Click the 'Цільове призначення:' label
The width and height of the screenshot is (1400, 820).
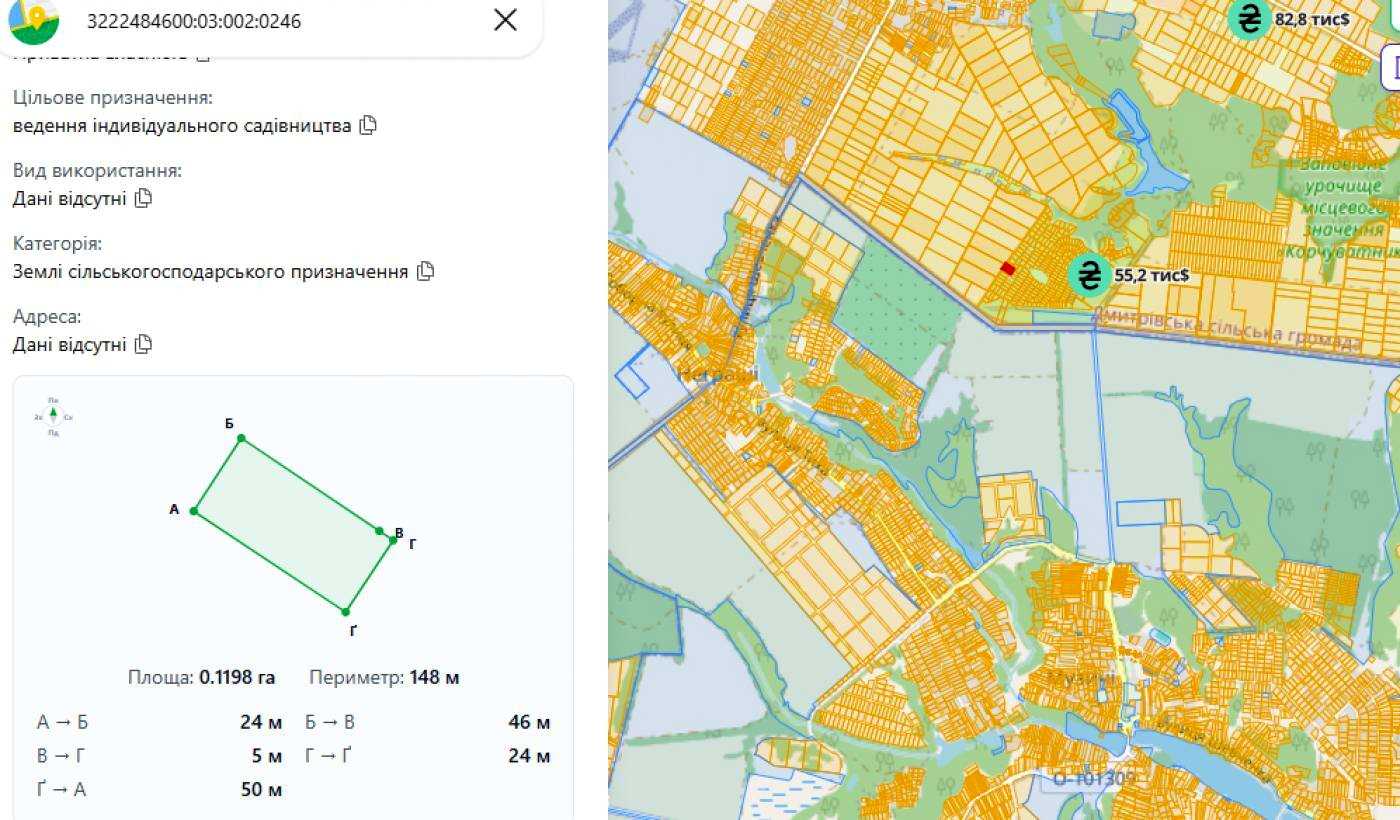113,98
